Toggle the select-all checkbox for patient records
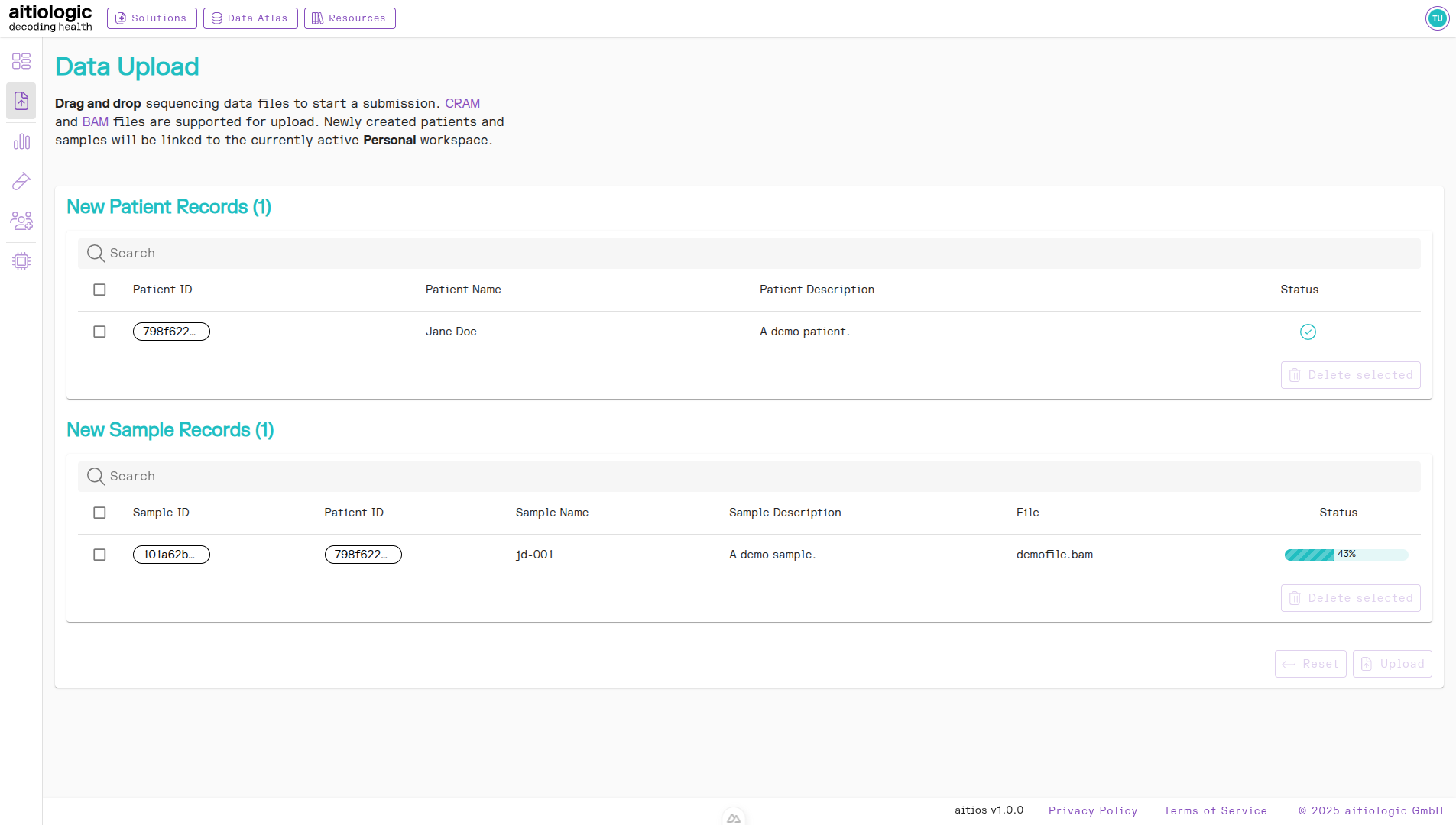Screen dimensions: 1456x825 click(99, 290)
